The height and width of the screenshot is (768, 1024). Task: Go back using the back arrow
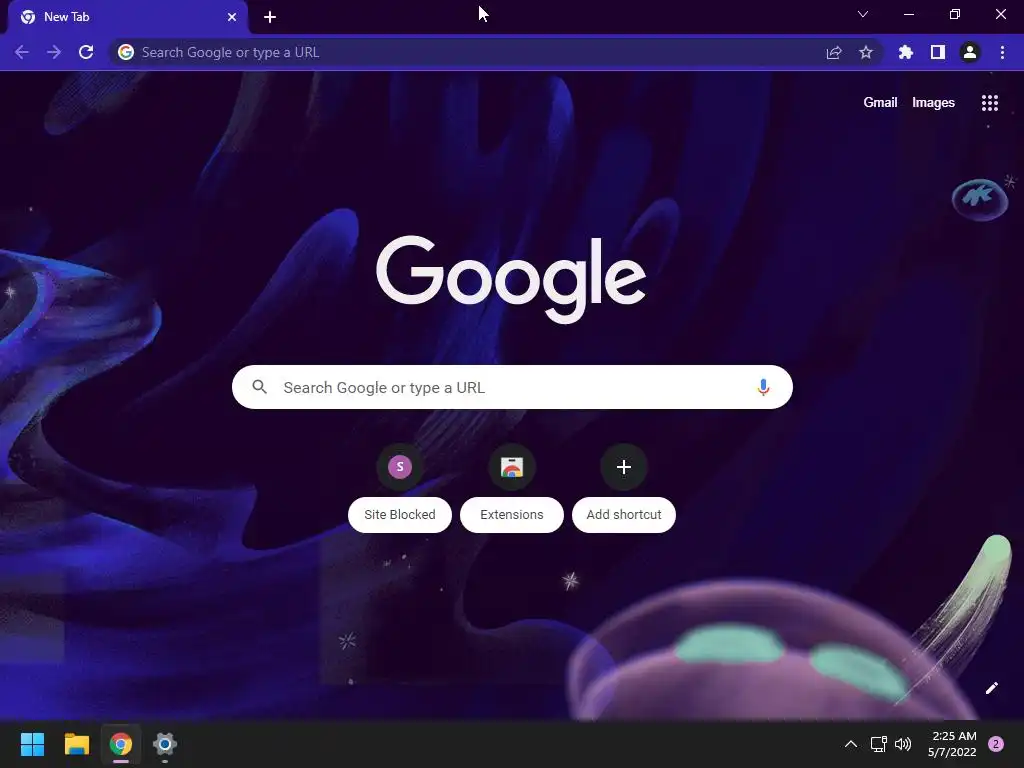click(x=22, y=52)
